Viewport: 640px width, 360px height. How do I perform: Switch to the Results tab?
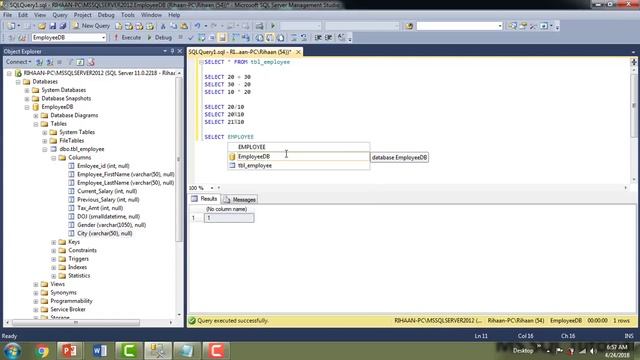pos(204,199)
